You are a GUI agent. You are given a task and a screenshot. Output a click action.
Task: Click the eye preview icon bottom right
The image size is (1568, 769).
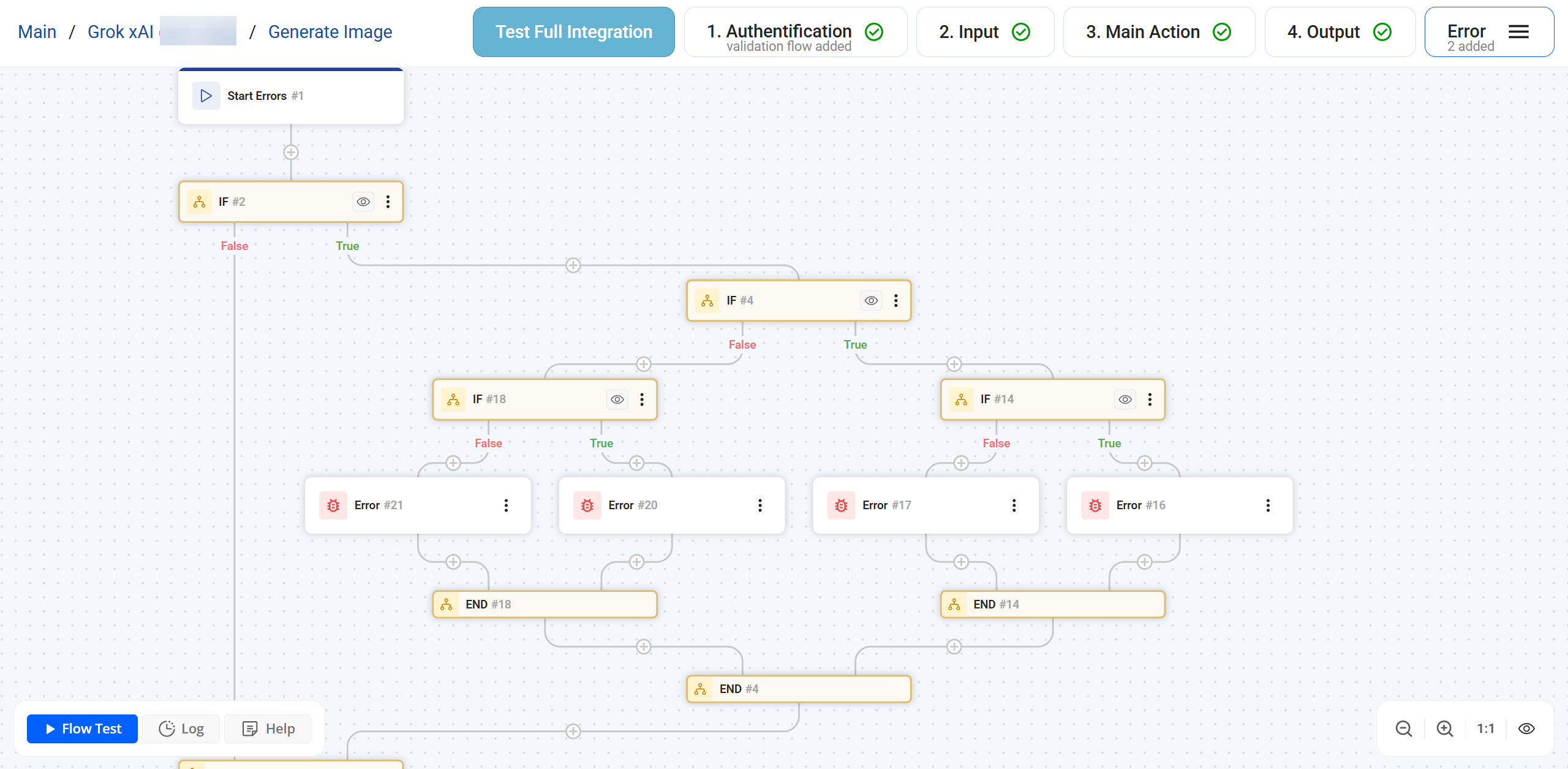[x=1526, y=729]
